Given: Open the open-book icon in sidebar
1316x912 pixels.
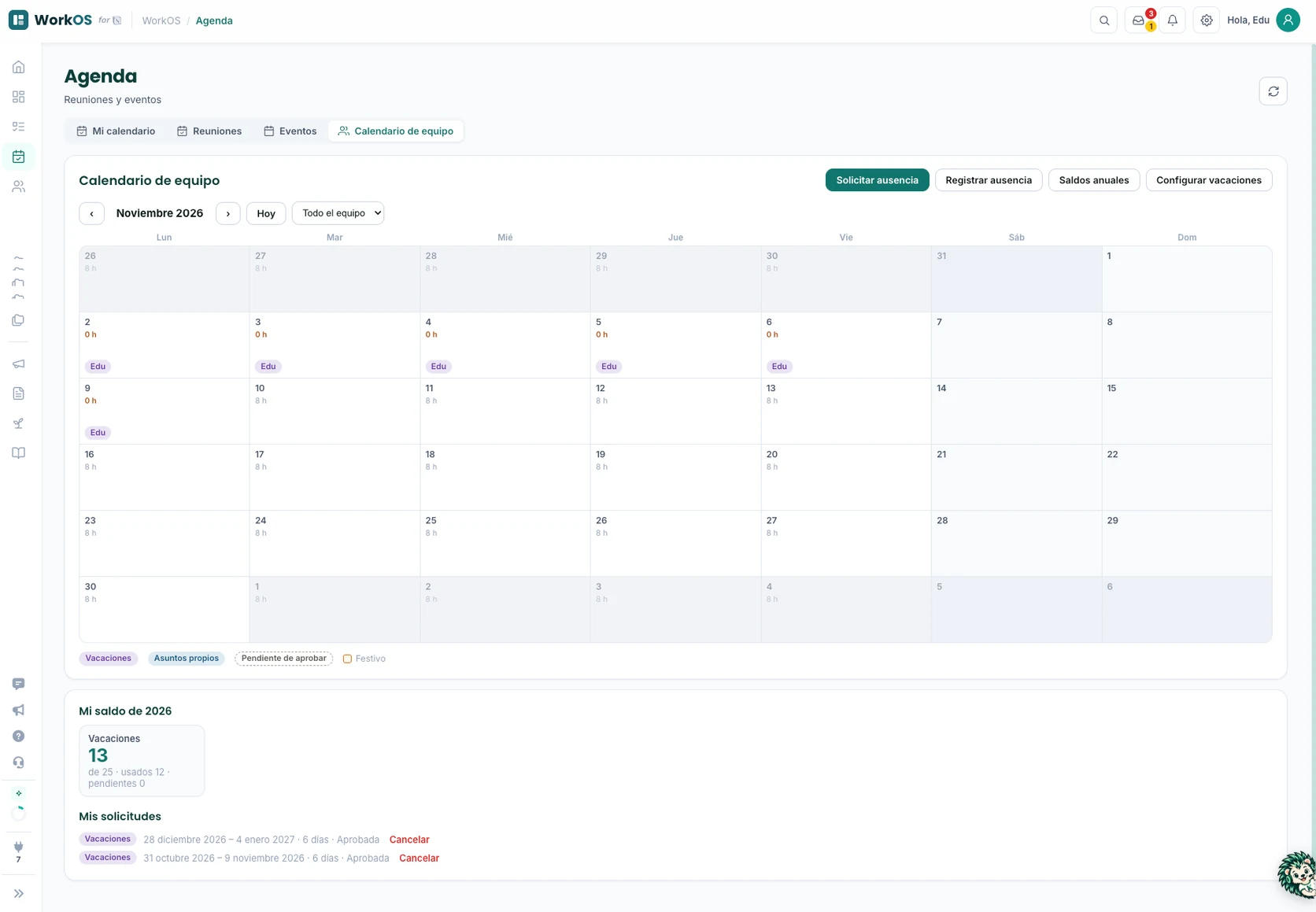Looking at the screenshot, I should 18,453.
